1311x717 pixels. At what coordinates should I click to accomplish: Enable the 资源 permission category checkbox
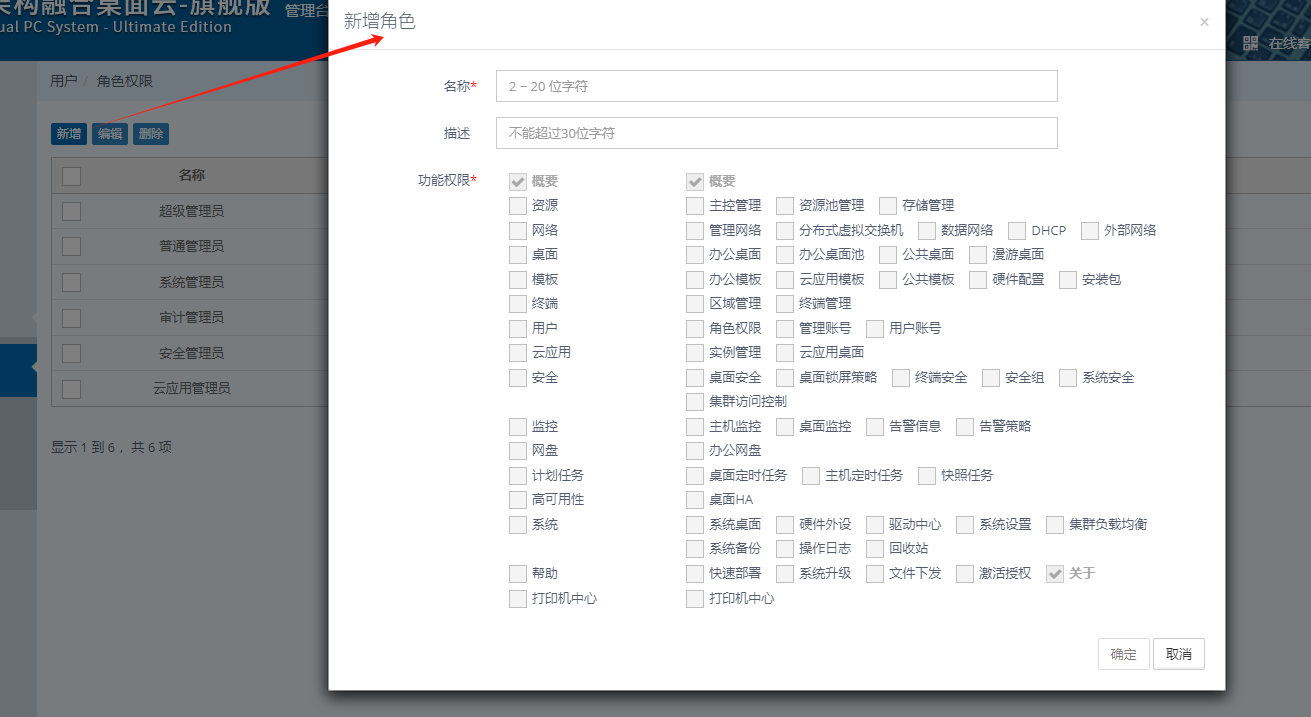(517, 206)
